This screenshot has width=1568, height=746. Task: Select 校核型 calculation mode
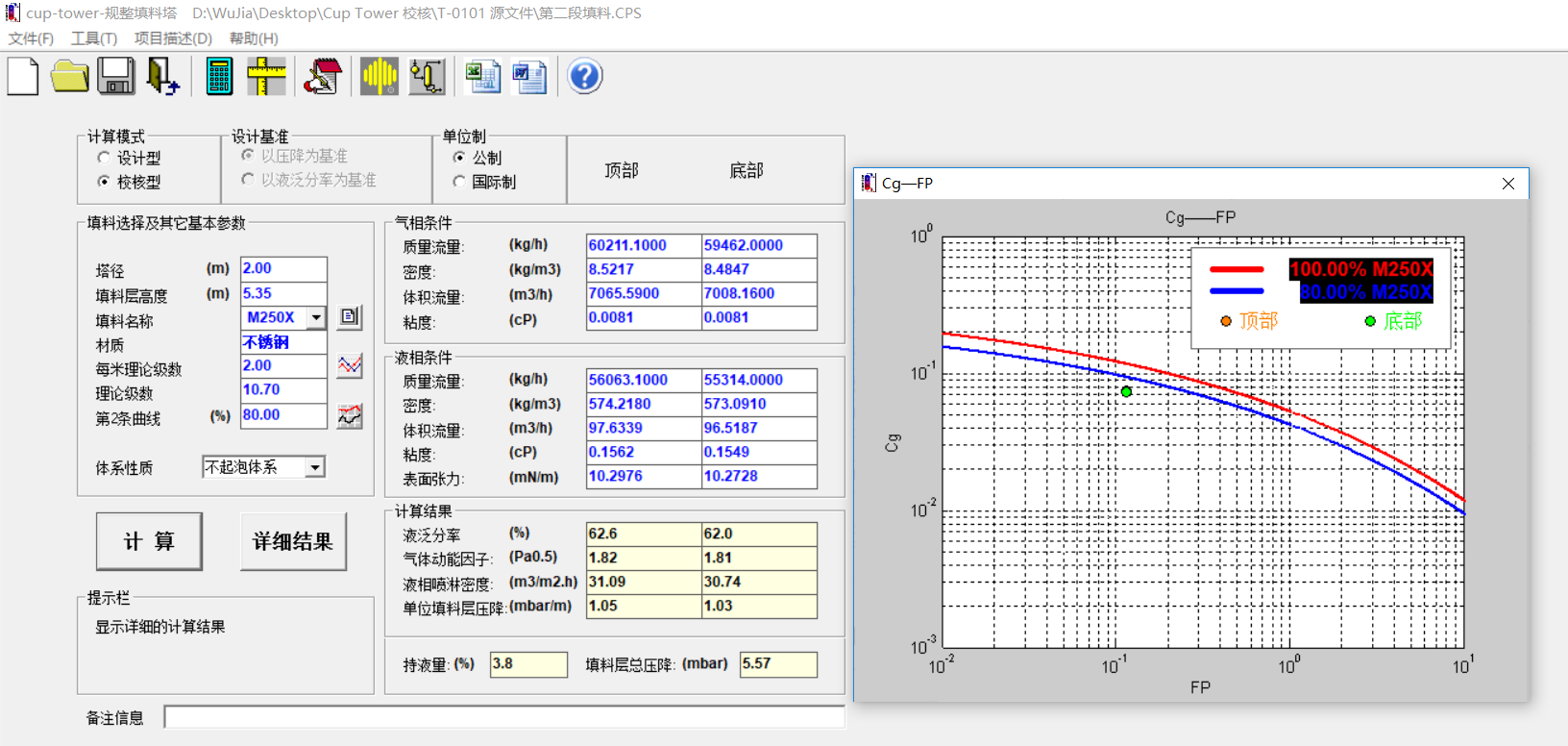coord(104,182)
